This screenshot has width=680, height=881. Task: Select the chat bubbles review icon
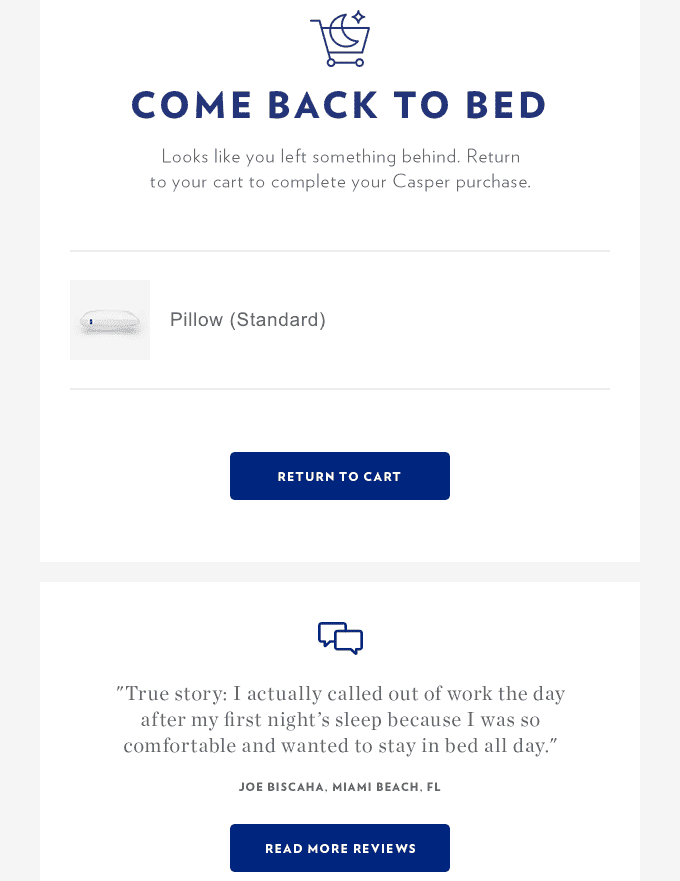click(340, 636)
